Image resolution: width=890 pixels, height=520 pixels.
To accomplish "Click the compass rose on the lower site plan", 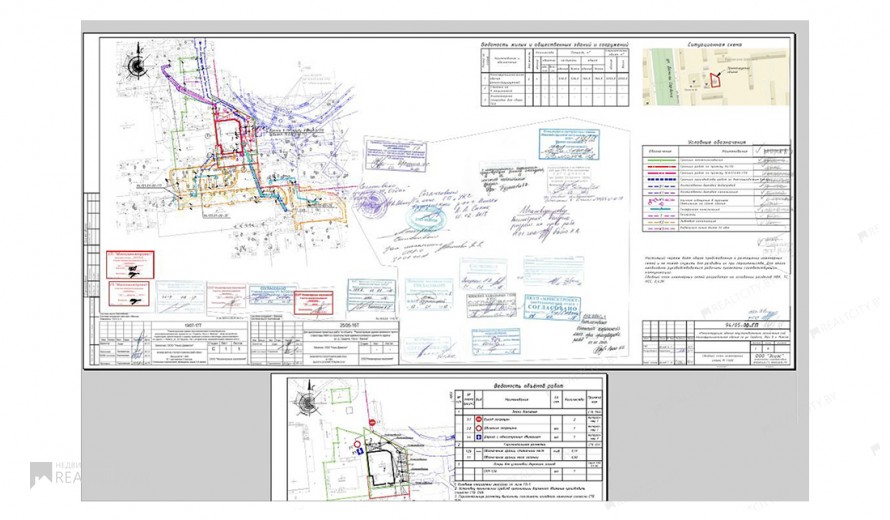I will click(x=307, y=401).
